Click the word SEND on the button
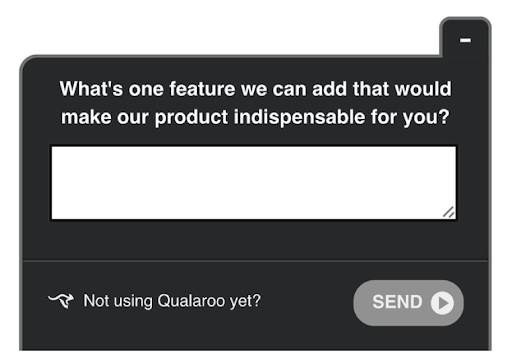Viewport: 512px width, 364px height. point(397,302)
